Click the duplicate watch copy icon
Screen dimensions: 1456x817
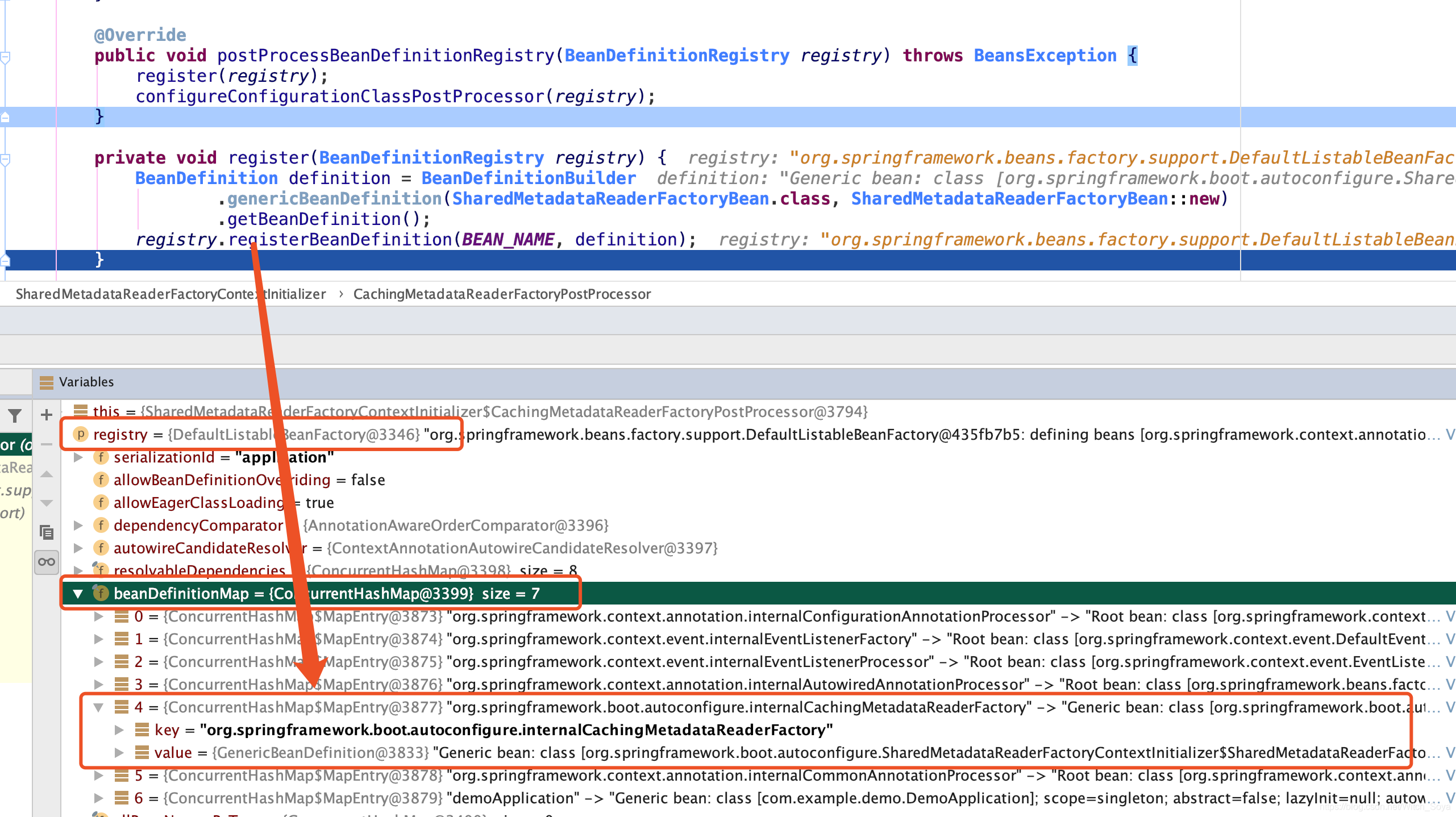pyautogui.click(x=47, y=532)
